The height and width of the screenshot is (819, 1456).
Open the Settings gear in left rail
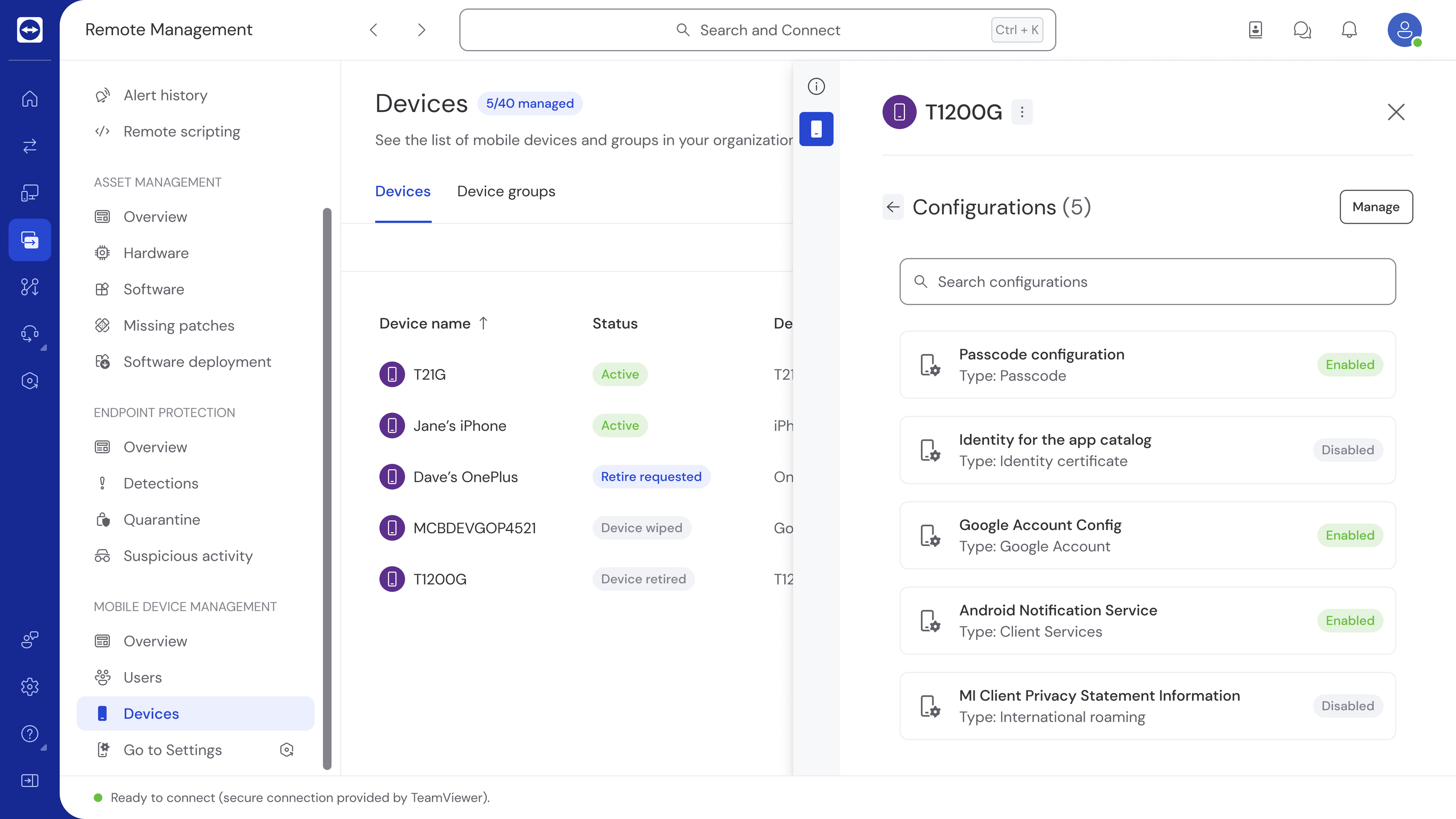point(30,687)
